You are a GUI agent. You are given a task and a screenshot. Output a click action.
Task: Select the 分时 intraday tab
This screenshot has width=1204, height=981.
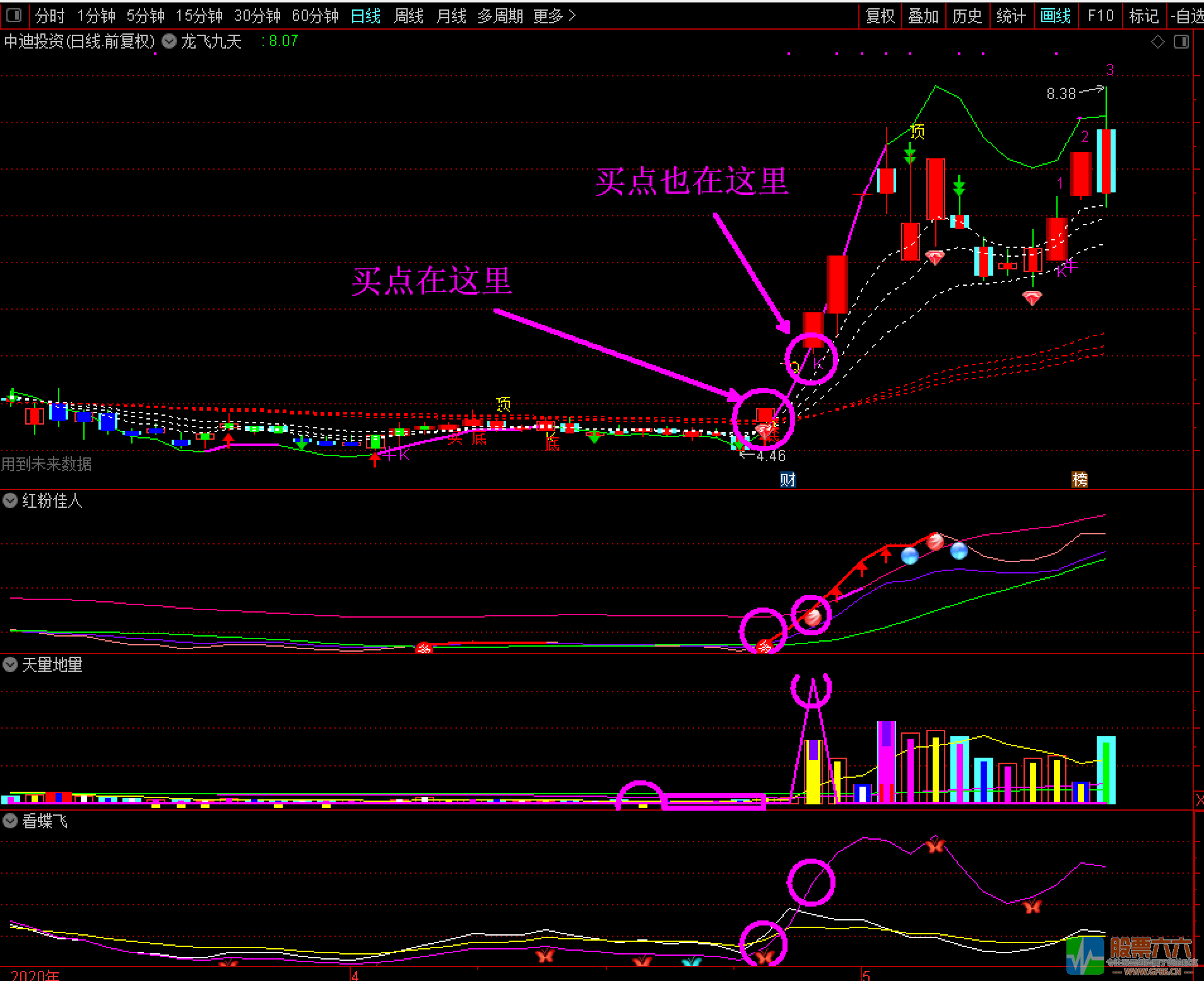tap(50, 16)
